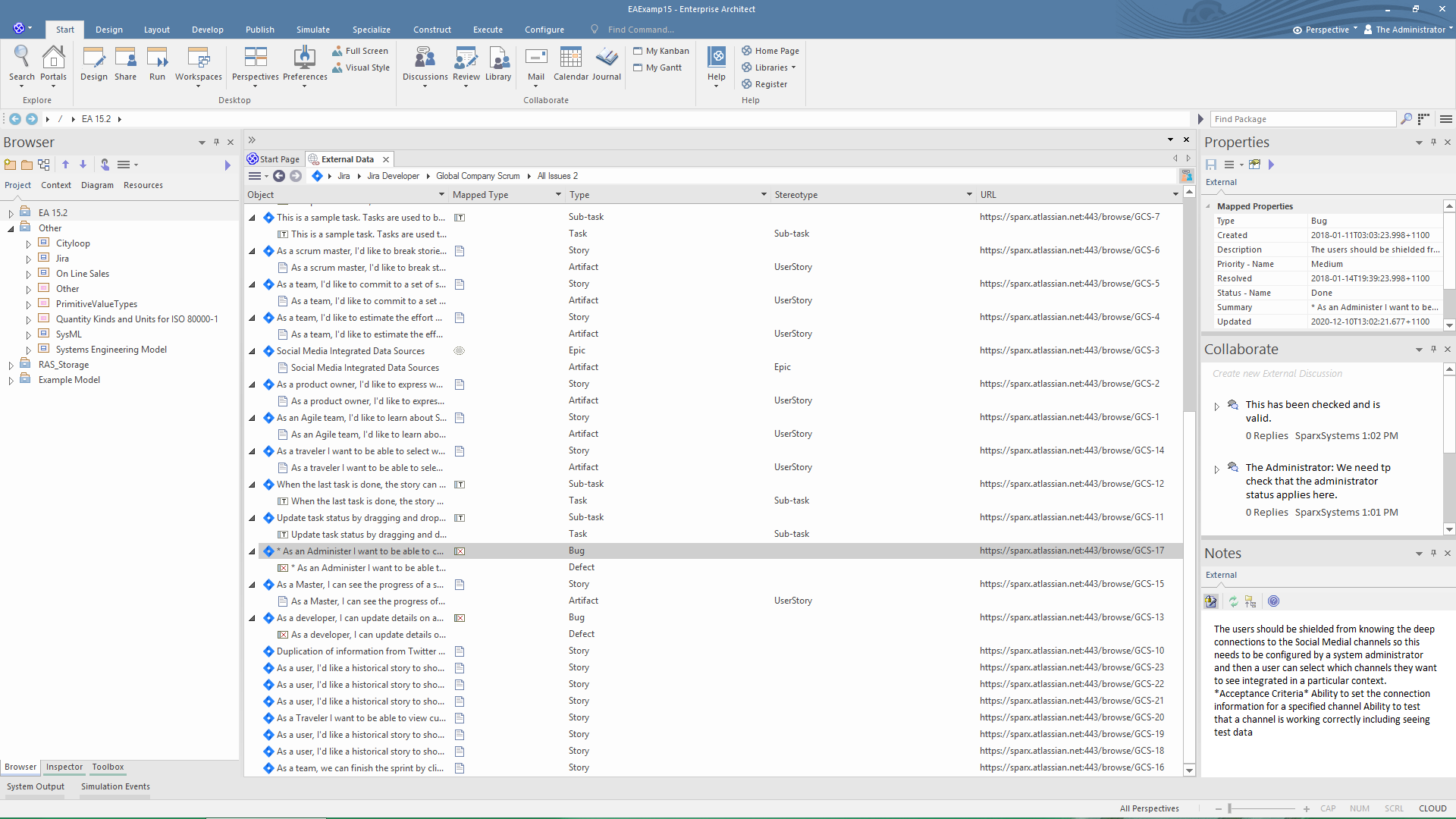The width and height of the screenshot is (1456, 819).
Task: Click the Share ribbon icon
Action: [125, 64]
